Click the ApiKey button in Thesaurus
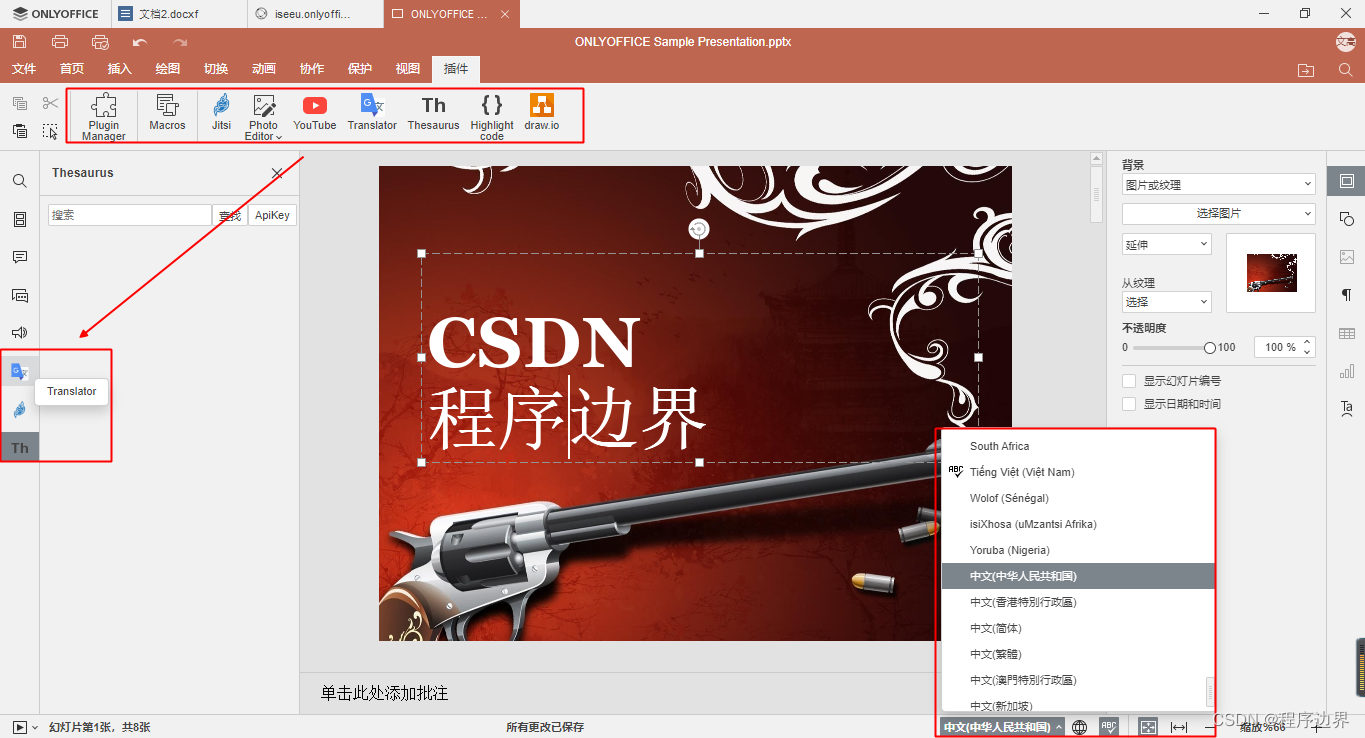This screenshot has height=738, width=1365. click(272, 215)
